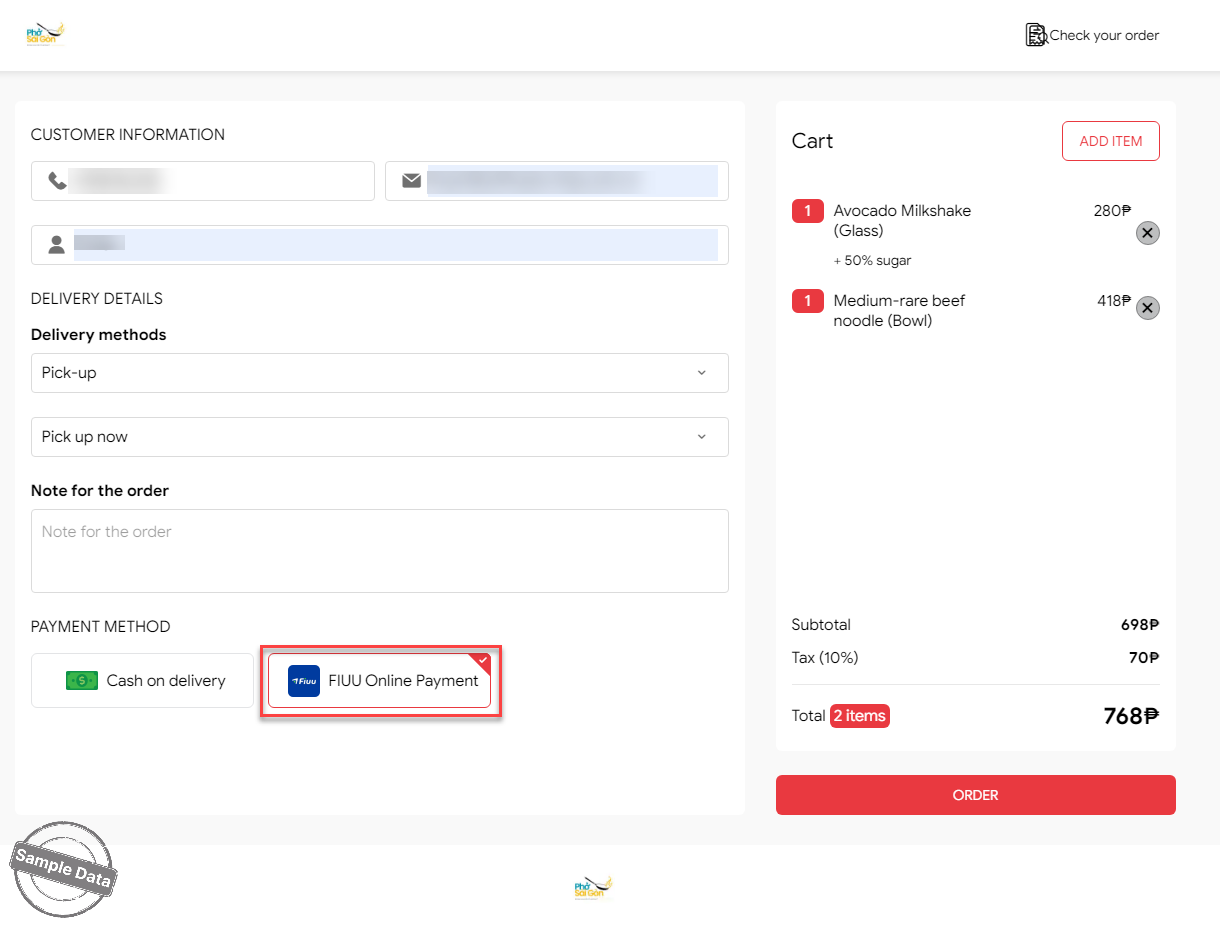The image size is (1220, 926).
Task: Click the email address input field
Action: (x=570, y=181)
